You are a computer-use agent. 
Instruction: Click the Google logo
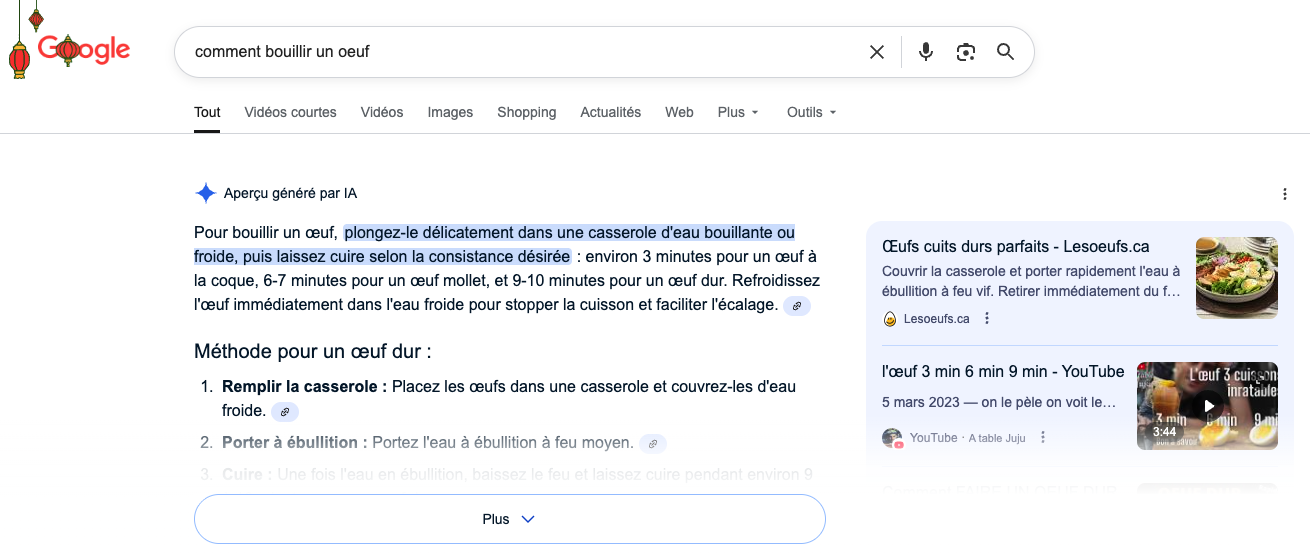[84, 49]
